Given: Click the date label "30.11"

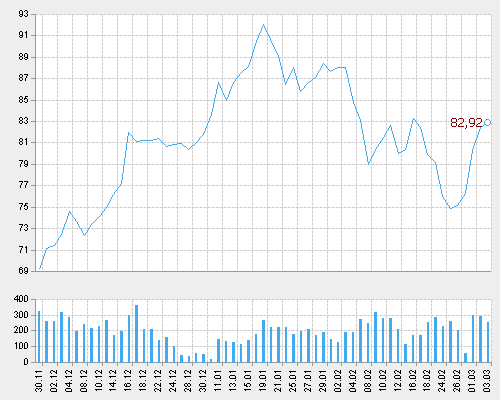Looking at the screenshot, I should pos(39,380).
